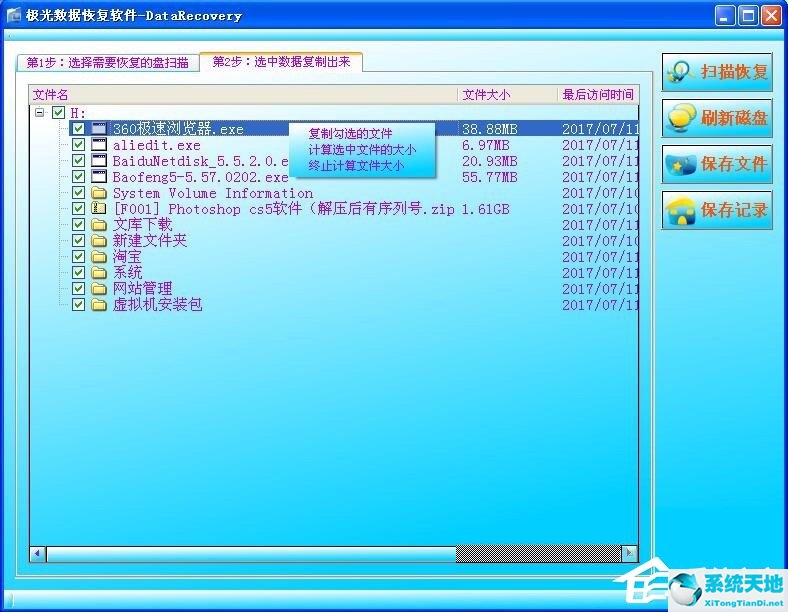Viewport: 788px width, 612px height.
Task: Click the 6.97MB size cell
Action: pos(485,145)
